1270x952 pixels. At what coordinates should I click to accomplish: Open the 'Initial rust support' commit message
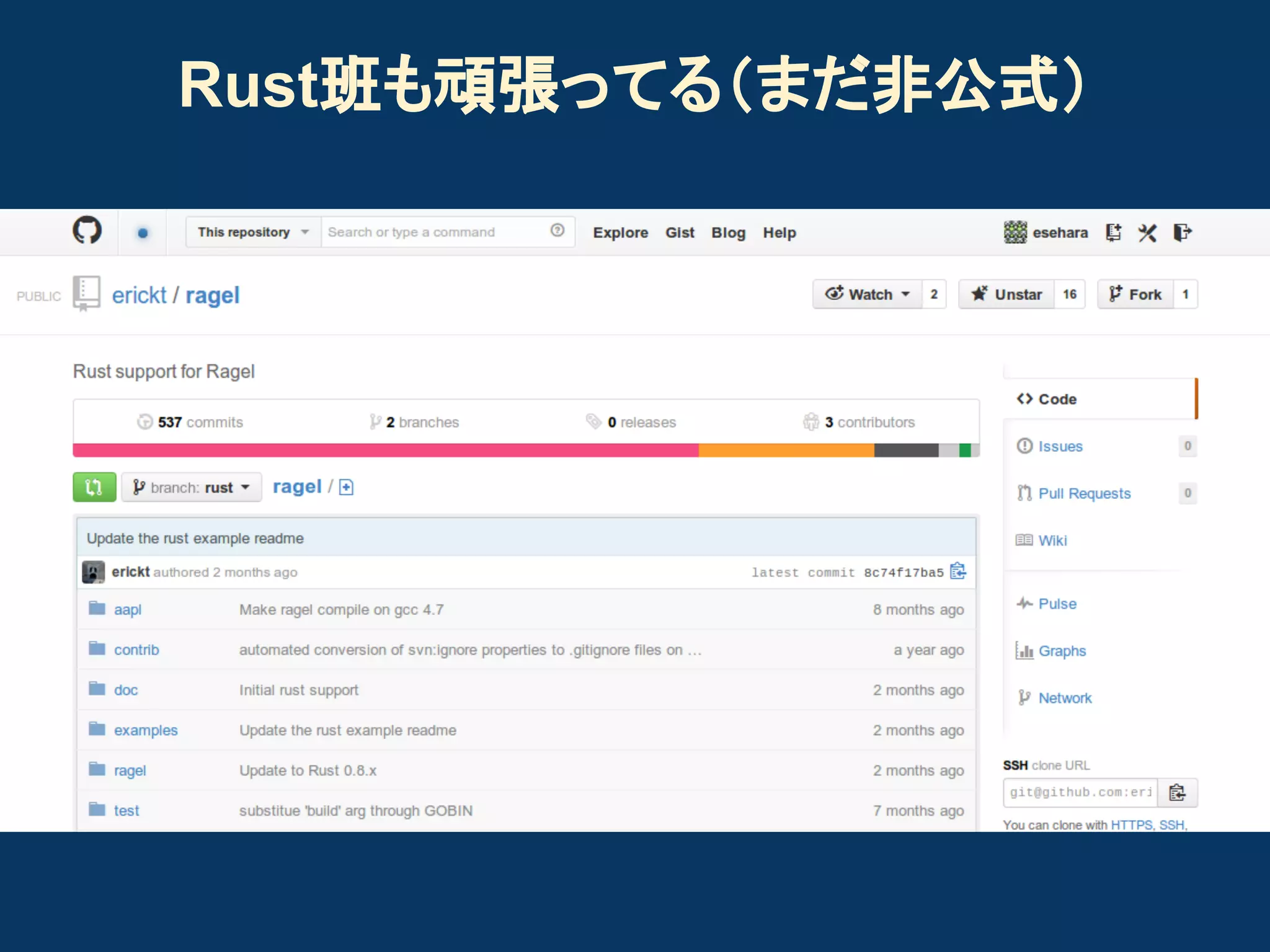(x=299, y=690)
